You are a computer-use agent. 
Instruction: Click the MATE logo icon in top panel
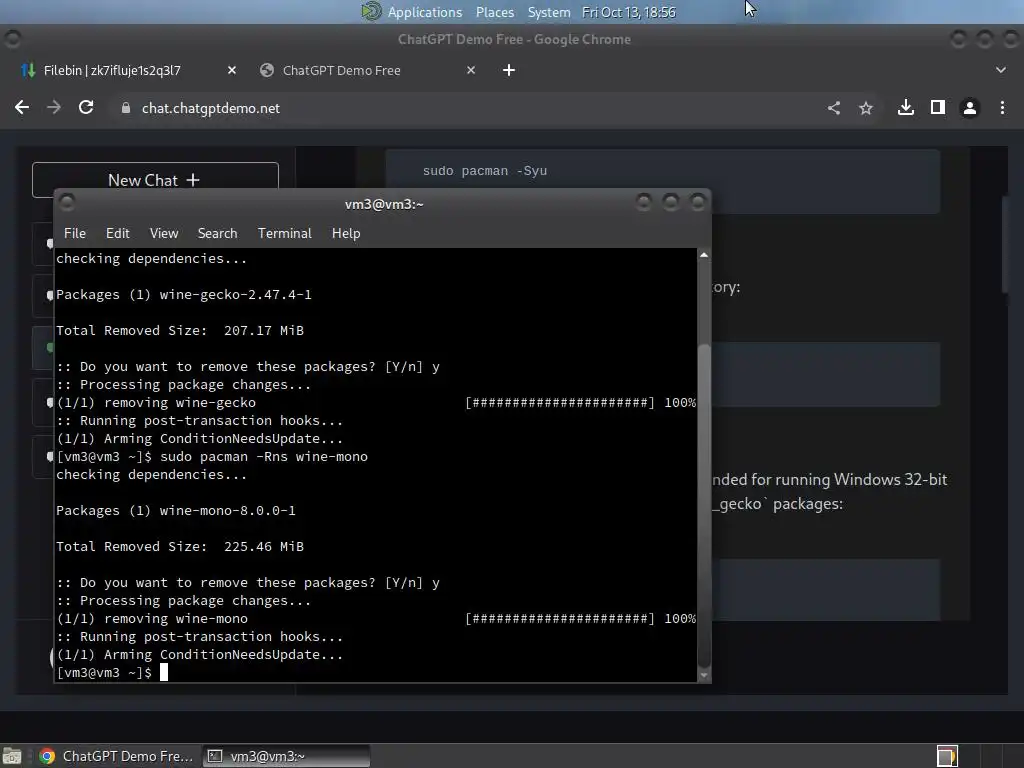point(371,12)
